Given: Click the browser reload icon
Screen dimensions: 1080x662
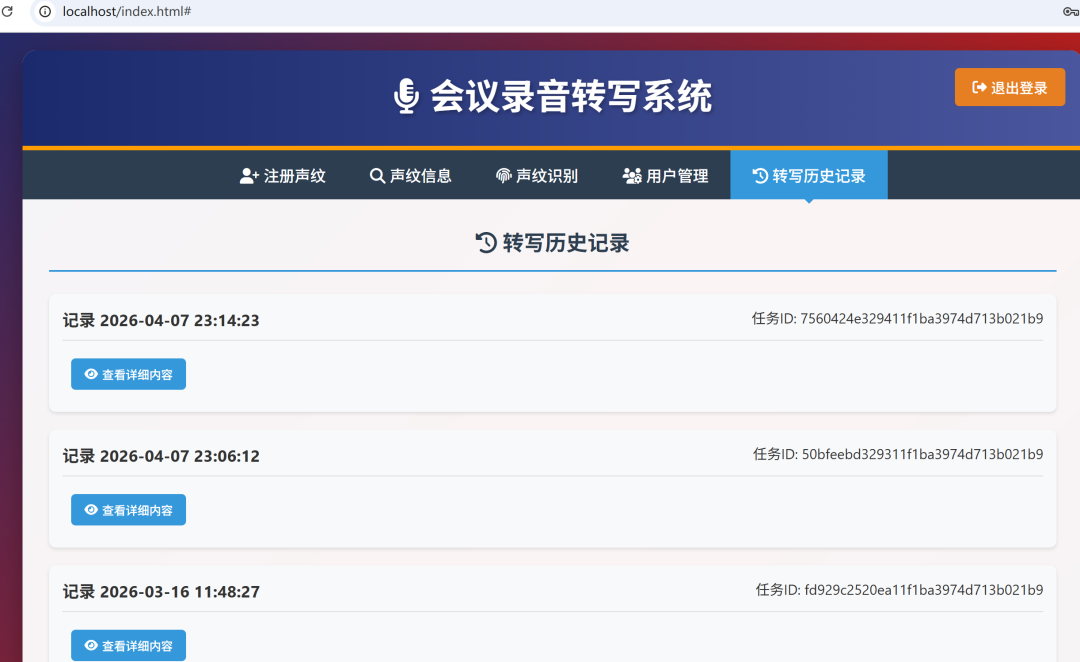Looking at the screenshot, I should point(8,12).
